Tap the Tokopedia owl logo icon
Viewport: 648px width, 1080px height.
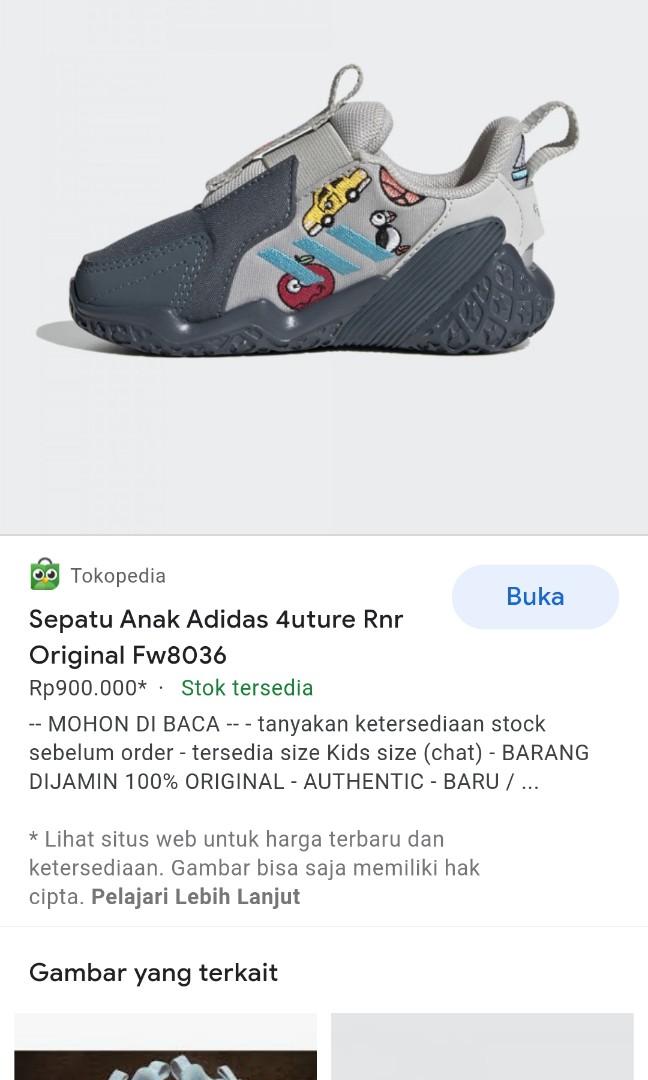pos(45,574)
